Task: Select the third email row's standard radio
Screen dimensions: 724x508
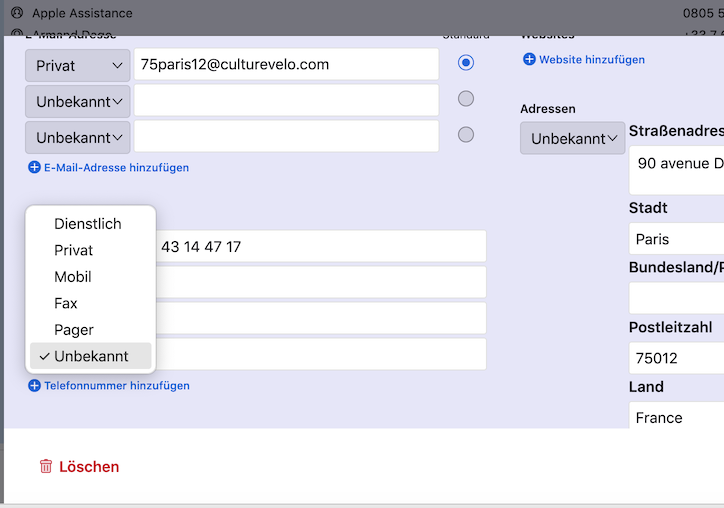Action: (465, 135)
